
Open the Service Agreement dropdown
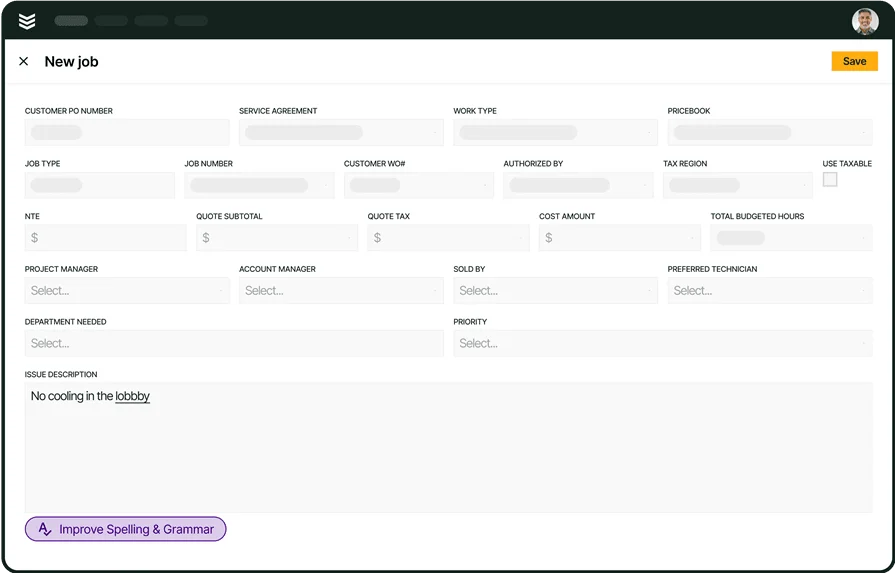point(341,132)
